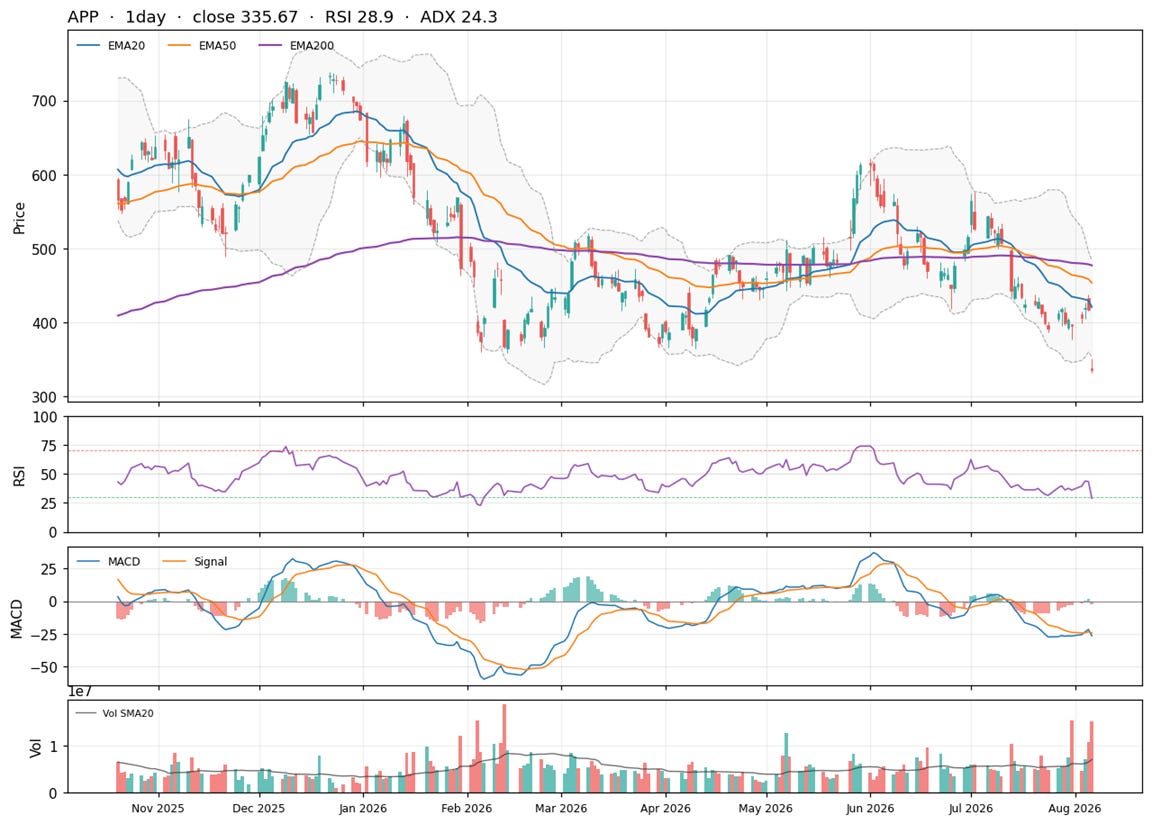This screenshot has width=1152, height=824.
Task: Select the purple line sample beside EMA200
Action: (270, 46)
